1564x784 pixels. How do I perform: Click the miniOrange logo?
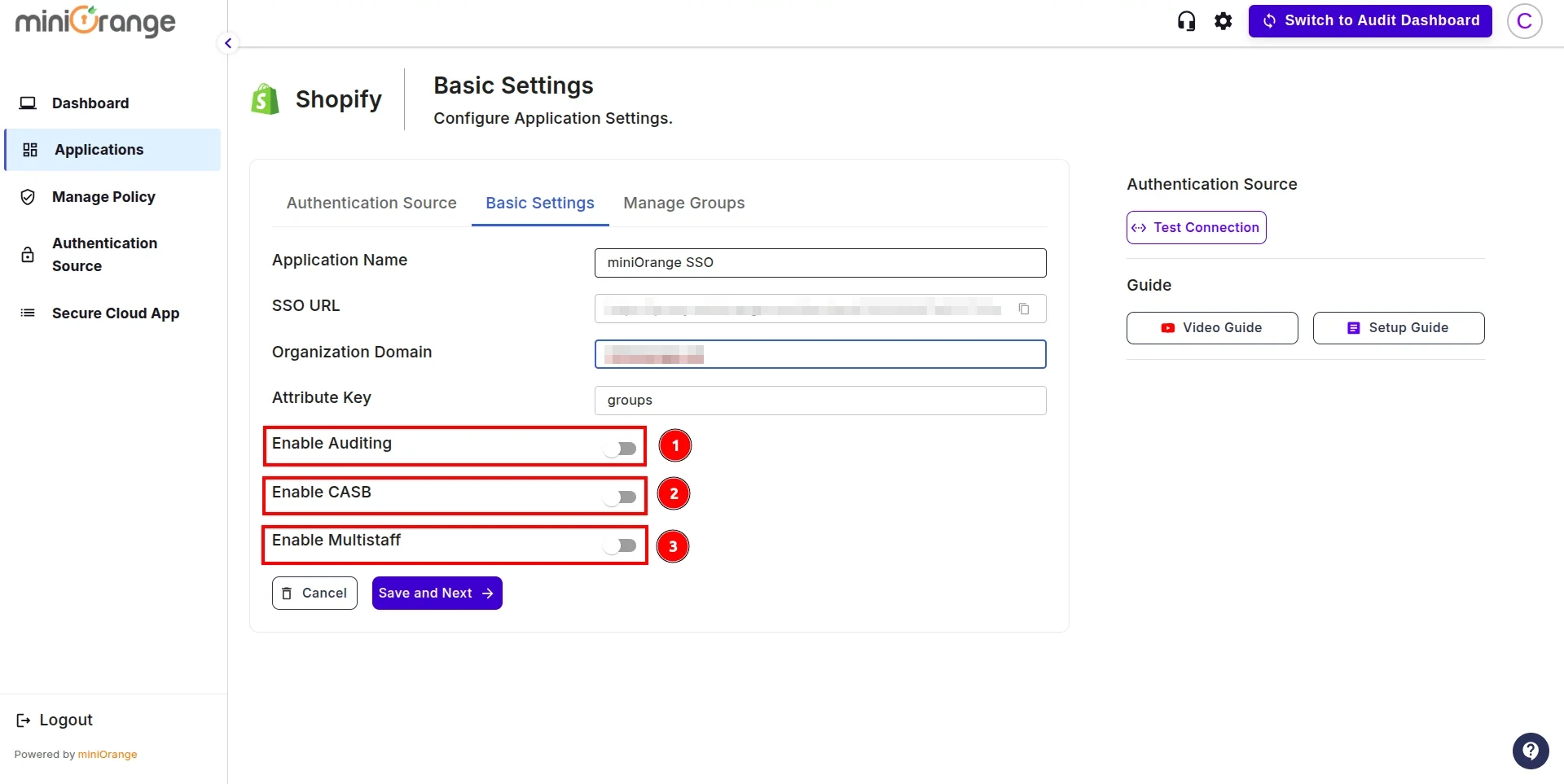pos(94,22)
